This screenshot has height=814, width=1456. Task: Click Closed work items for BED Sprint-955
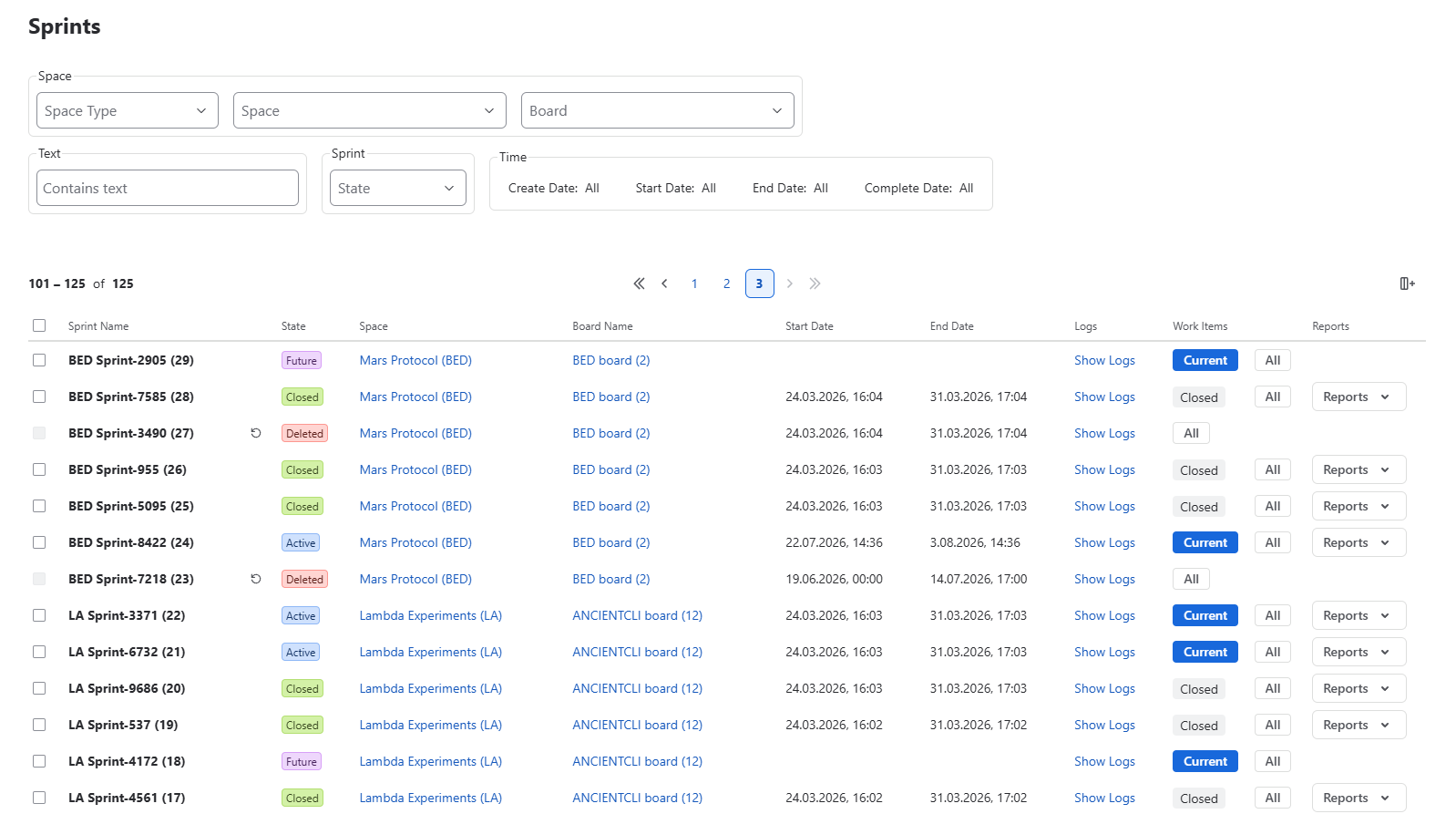click(1199, 470)
